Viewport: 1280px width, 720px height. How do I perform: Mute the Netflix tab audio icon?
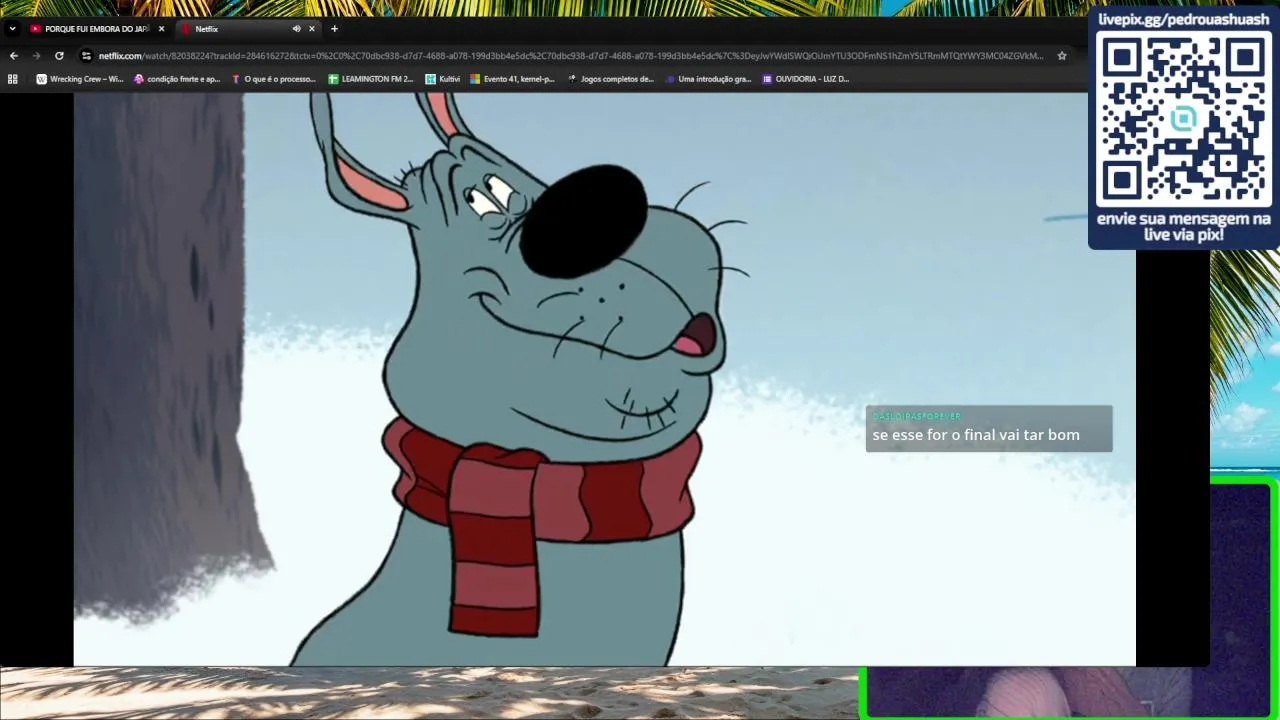pyautogui.click(x=296, y=29)
